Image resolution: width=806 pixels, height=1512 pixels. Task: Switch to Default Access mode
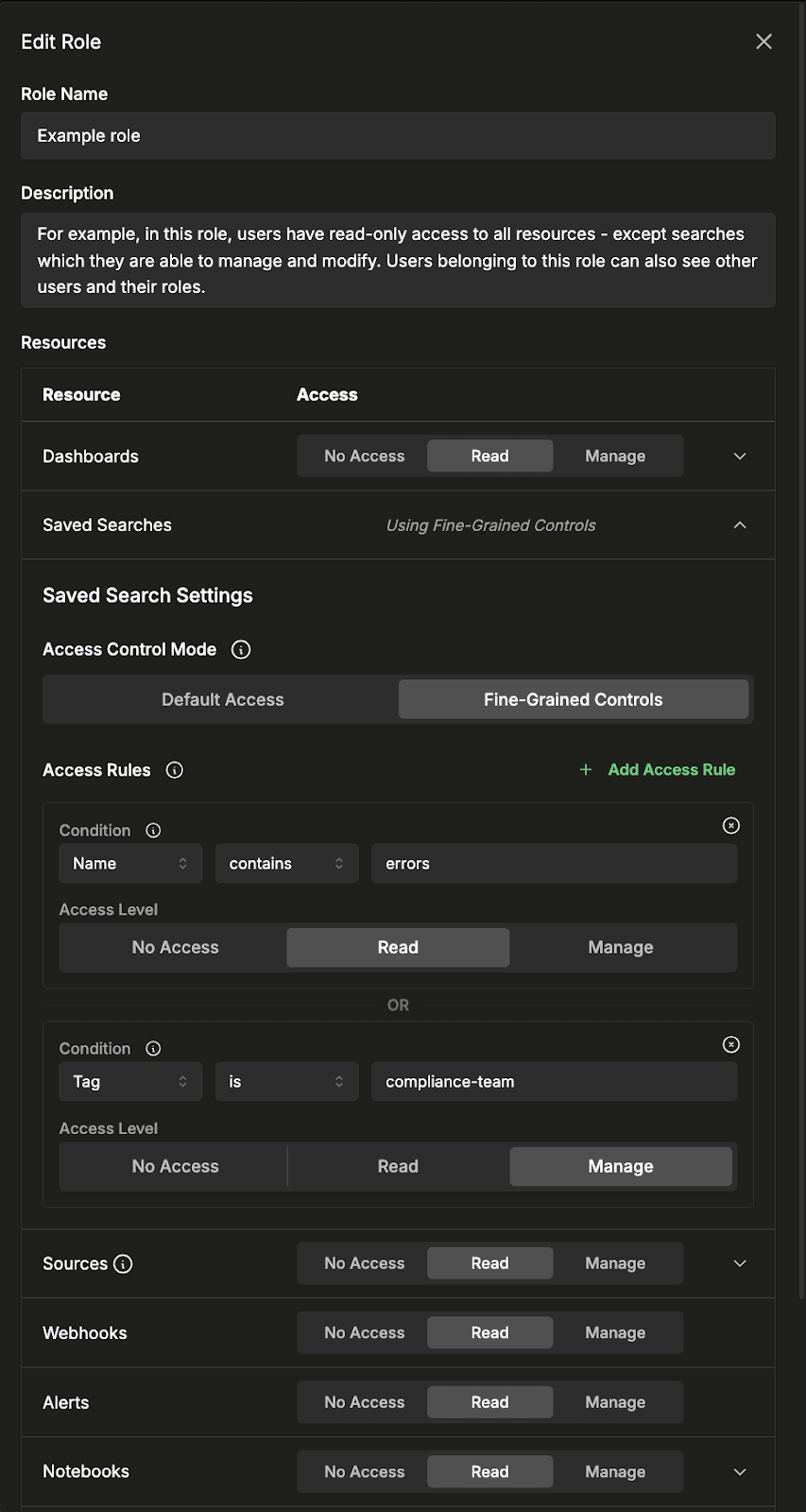pyautogui.click(x=222, y=700)
